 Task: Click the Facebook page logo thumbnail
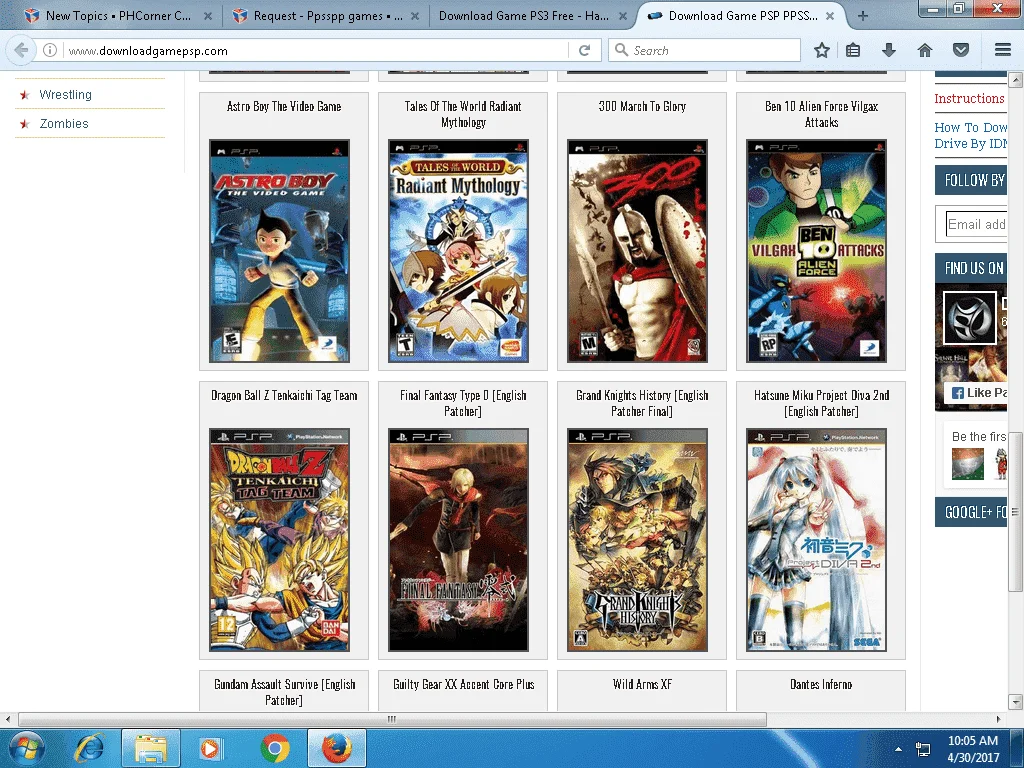(970, 319)
